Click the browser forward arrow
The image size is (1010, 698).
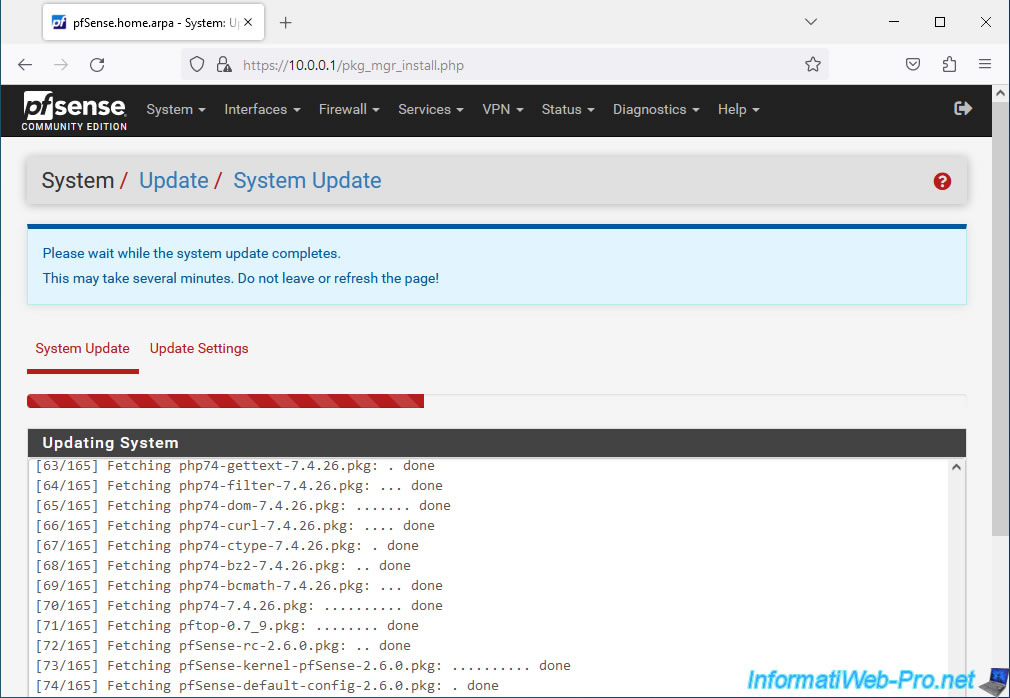pos(61,64)
